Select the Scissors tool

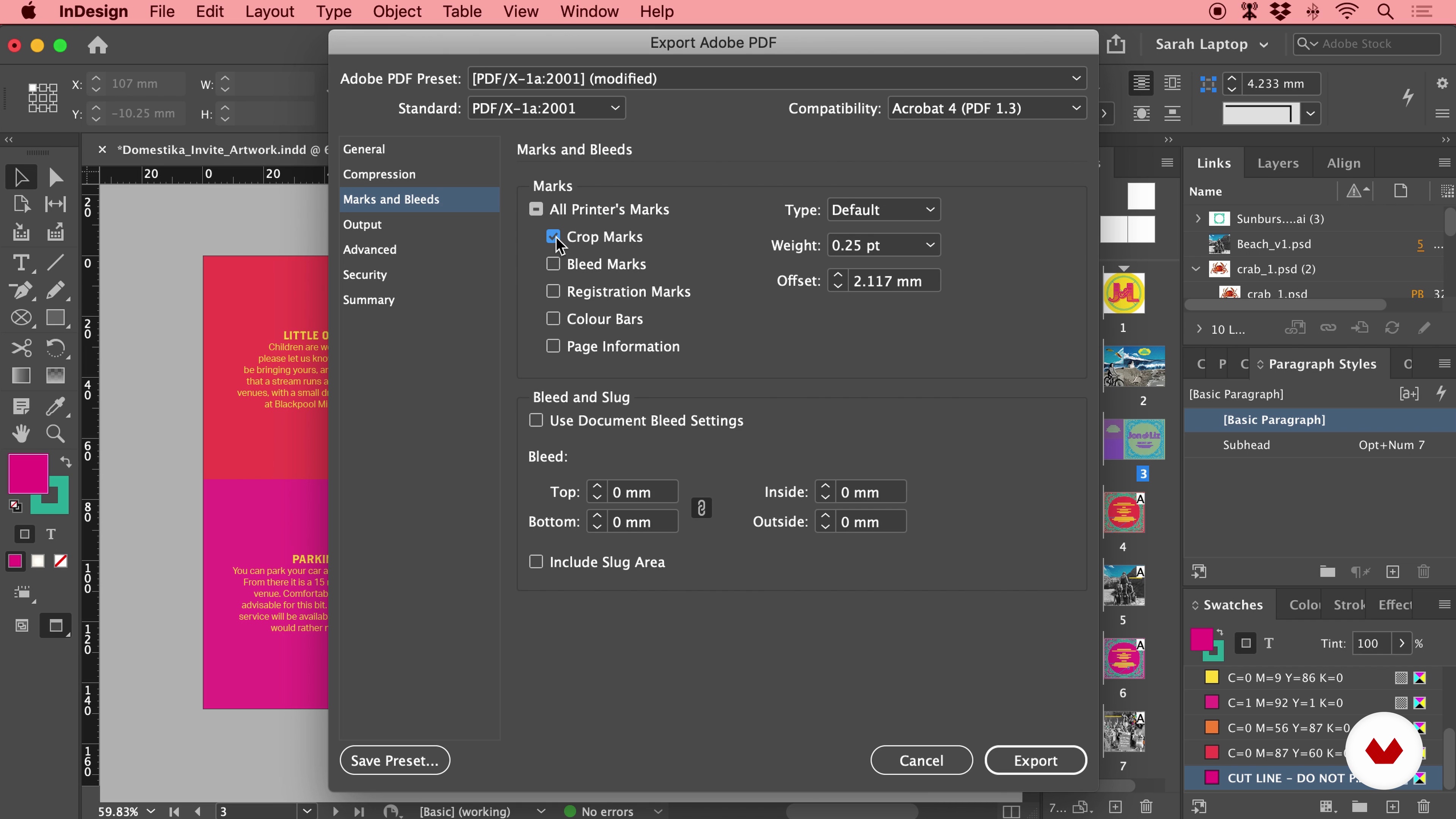coord(21,348)
